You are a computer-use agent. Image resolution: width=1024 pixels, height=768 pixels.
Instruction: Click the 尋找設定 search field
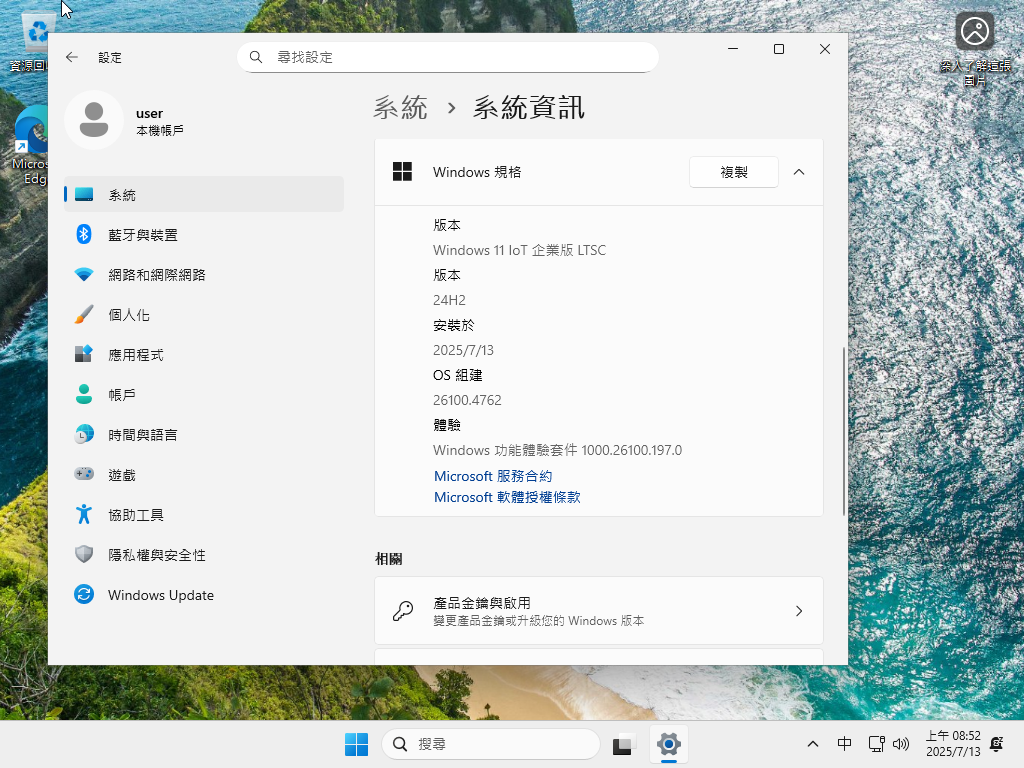coord(448,58)
